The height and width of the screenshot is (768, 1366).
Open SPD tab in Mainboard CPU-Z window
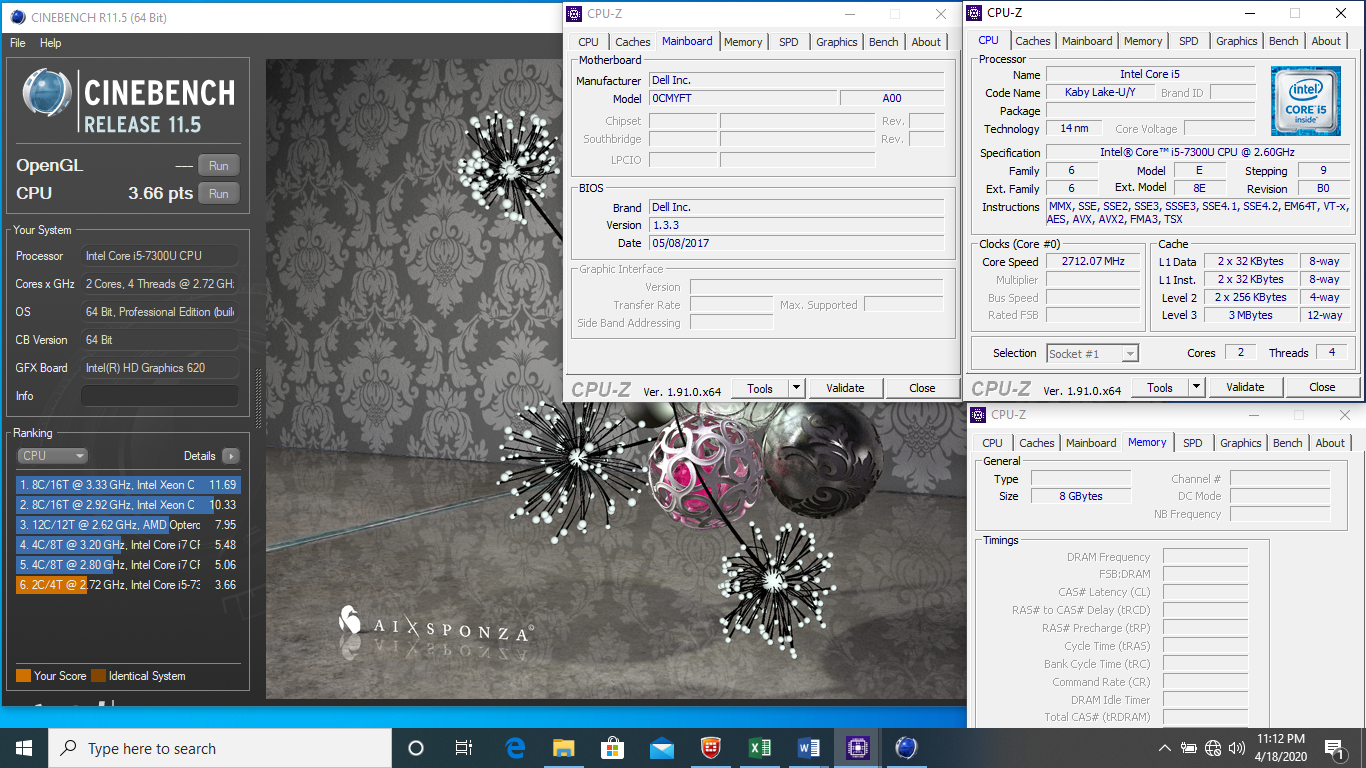tap(789, 42)
